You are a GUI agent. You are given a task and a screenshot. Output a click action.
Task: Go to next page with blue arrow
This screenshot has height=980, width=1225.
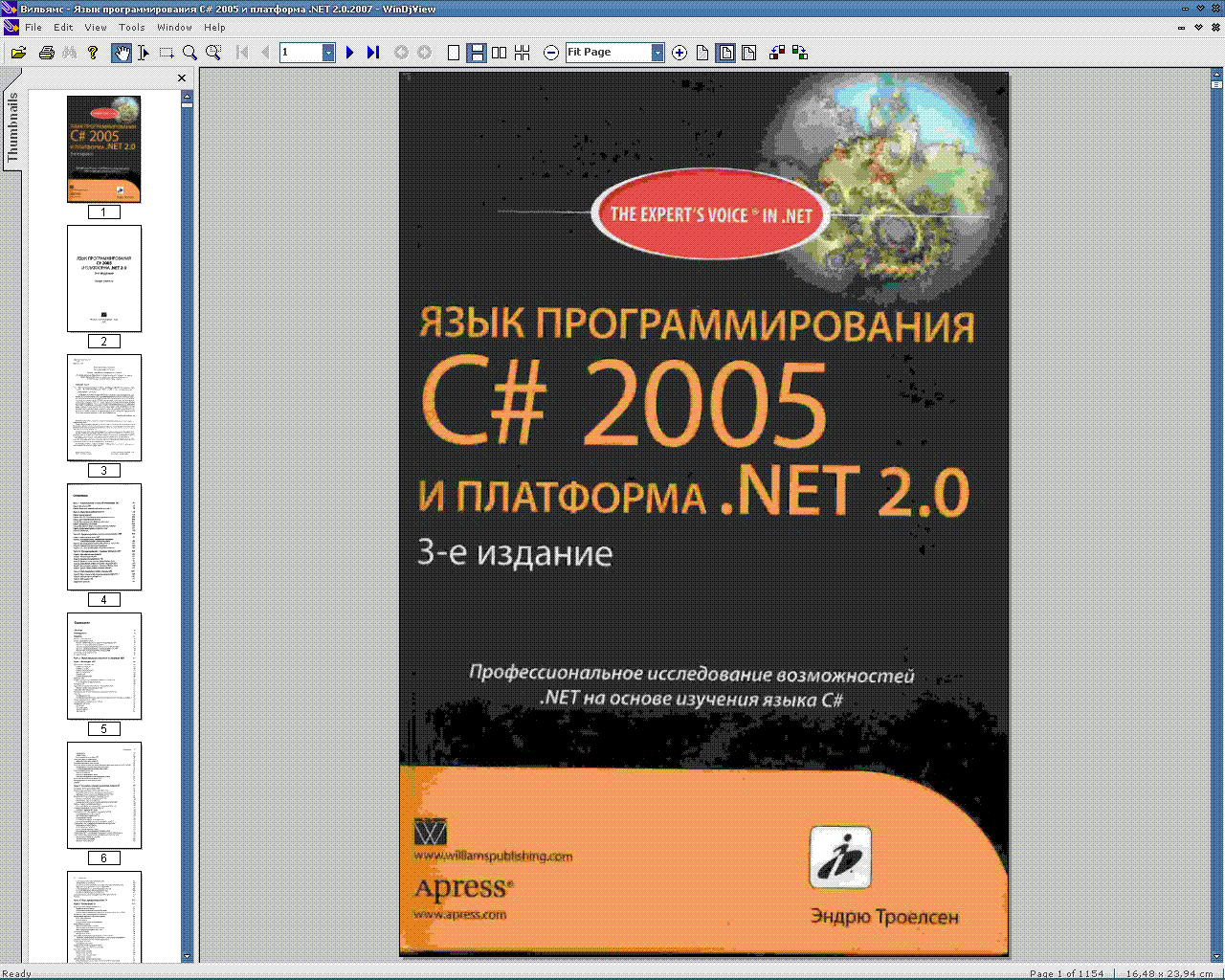[350, 53]
